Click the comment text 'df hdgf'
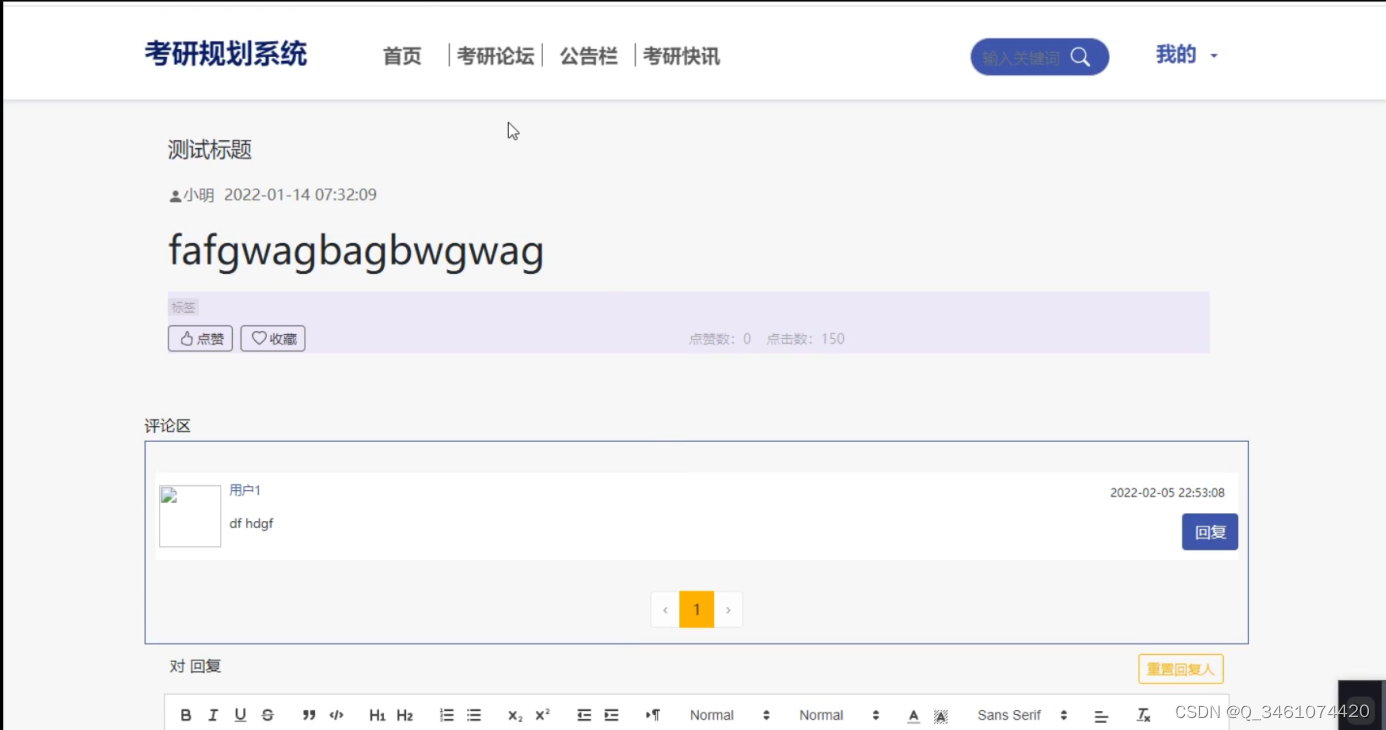Screen dimensions: 1386x730 click(251, 523)
